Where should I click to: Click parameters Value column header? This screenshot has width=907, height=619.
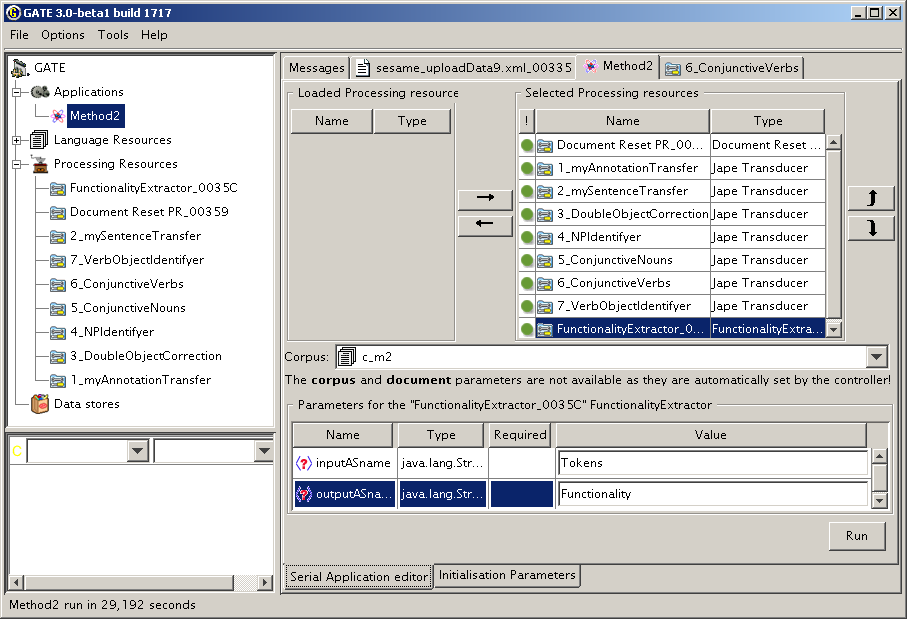pyautogui.click(x=710, y=435)
